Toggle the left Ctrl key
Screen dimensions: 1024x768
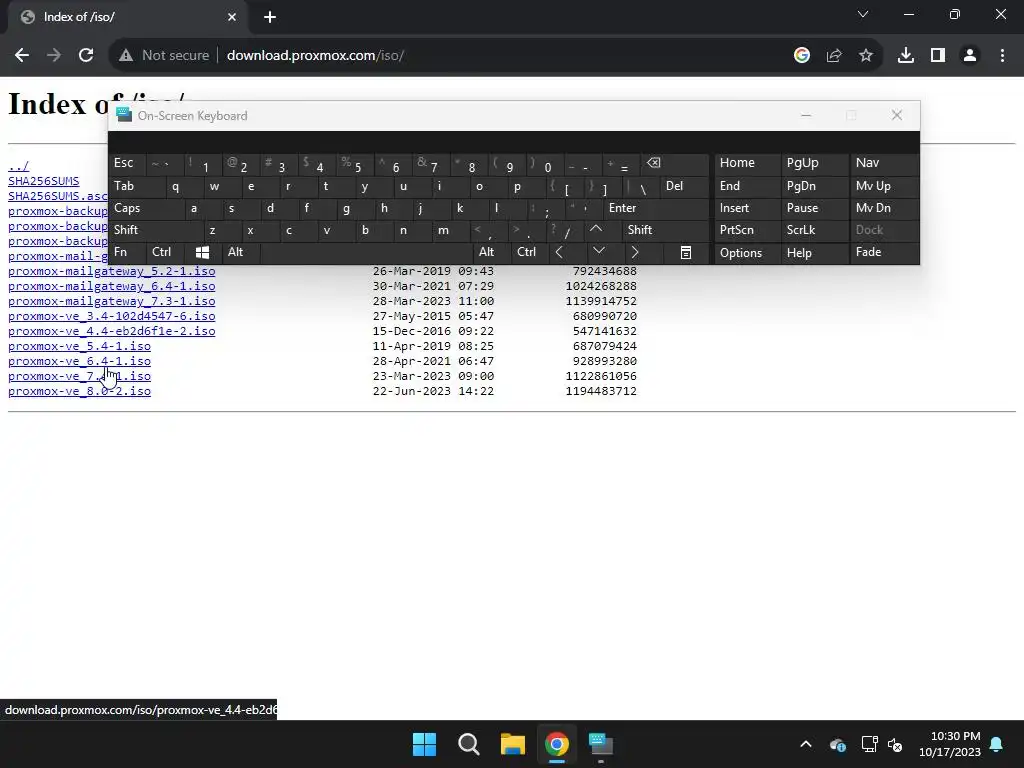pos(165,252)
